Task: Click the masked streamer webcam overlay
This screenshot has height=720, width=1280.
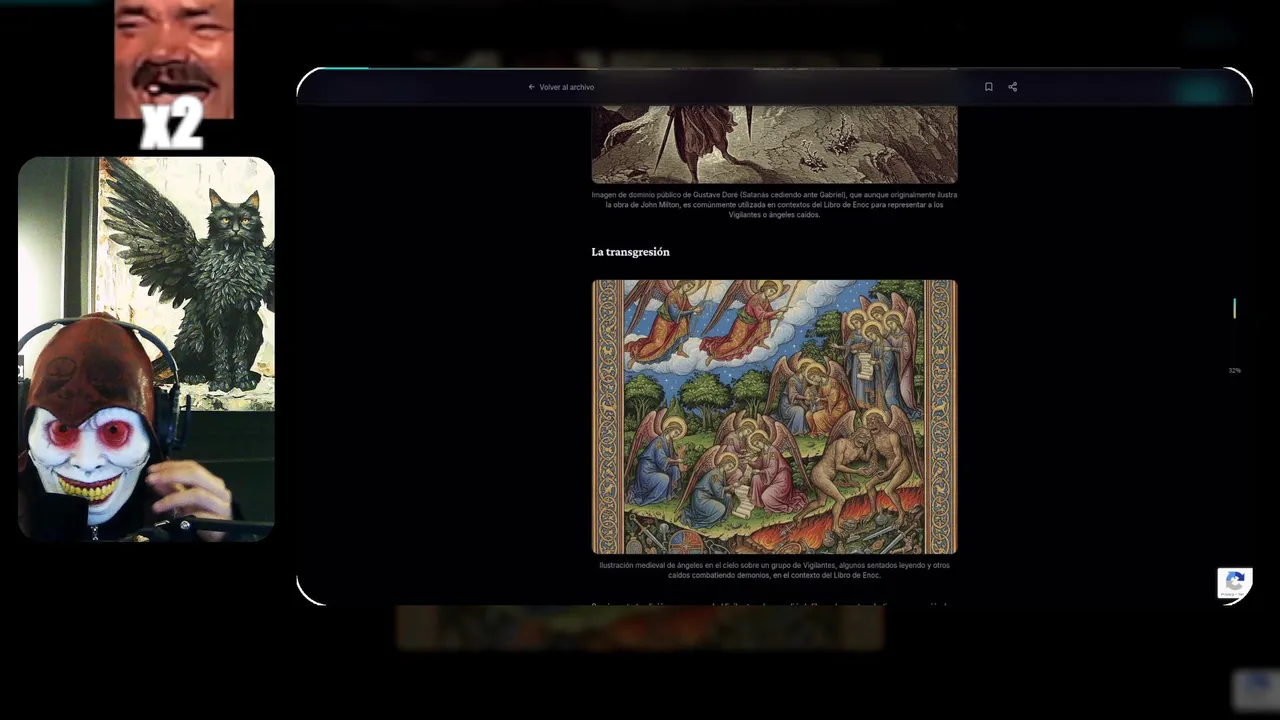Action: click(146, 349)
